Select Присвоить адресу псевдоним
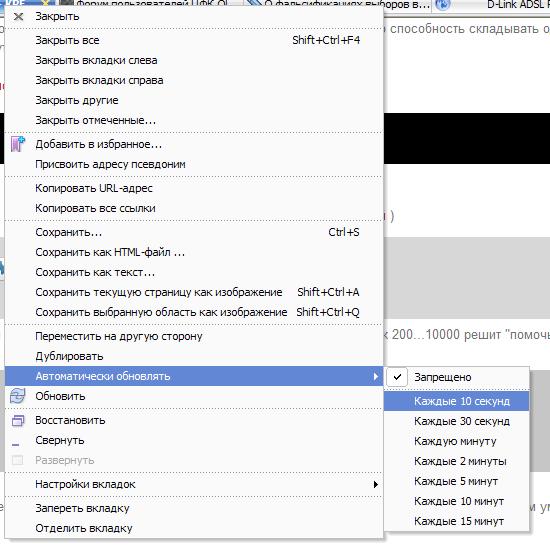The image size is (550, 552). [194, 164]
